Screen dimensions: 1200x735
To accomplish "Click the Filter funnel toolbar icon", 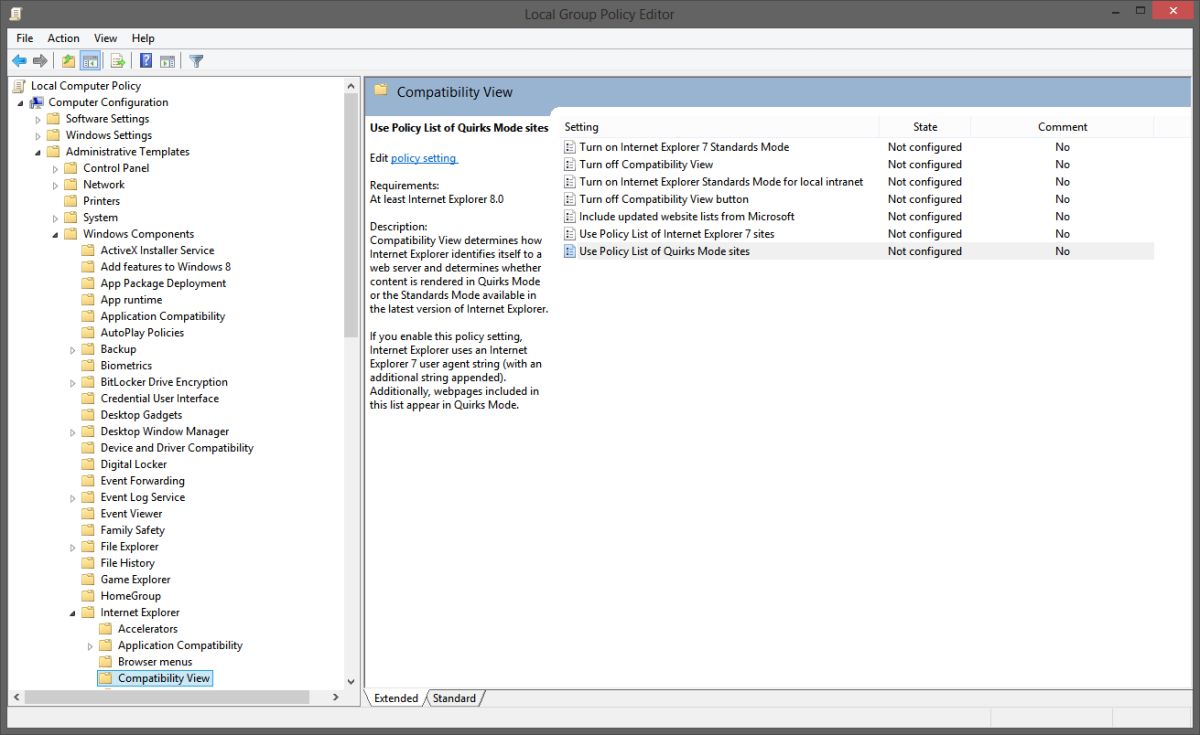I will (x=196, y=61).
